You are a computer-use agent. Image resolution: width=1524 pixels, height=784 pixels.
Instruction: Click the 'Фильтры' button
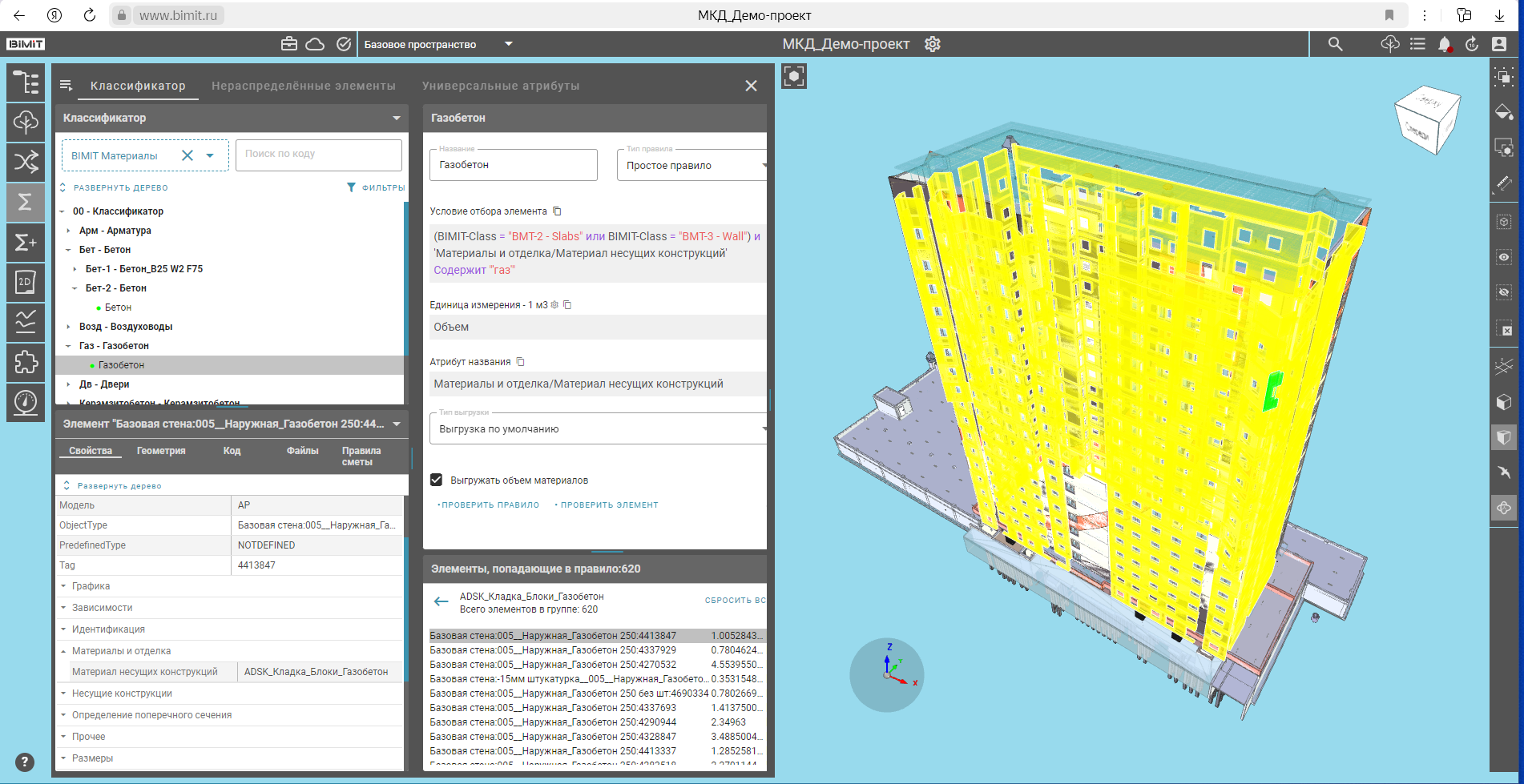pyautogui.click(x=376, y=187)
